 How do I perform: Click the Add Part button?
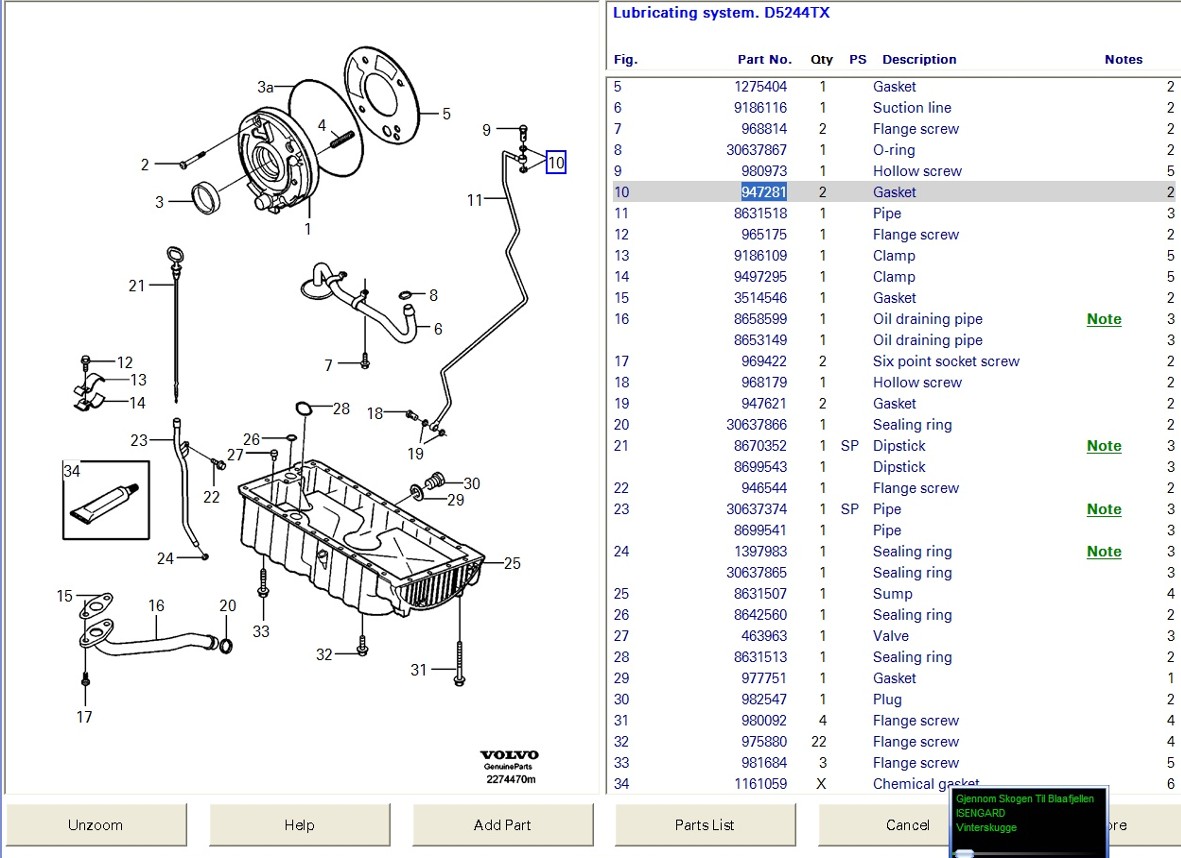click(502, 825)
